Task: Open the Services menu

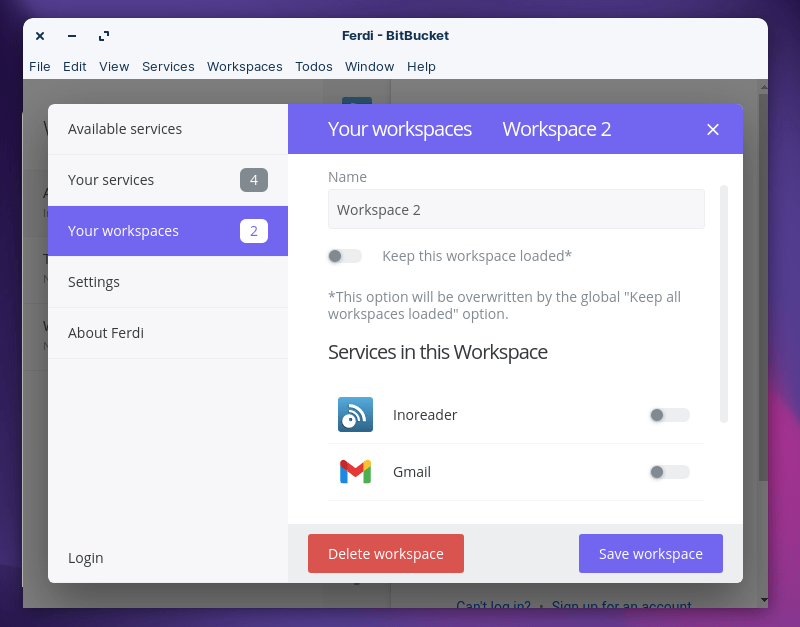Action: pos(168,66)
